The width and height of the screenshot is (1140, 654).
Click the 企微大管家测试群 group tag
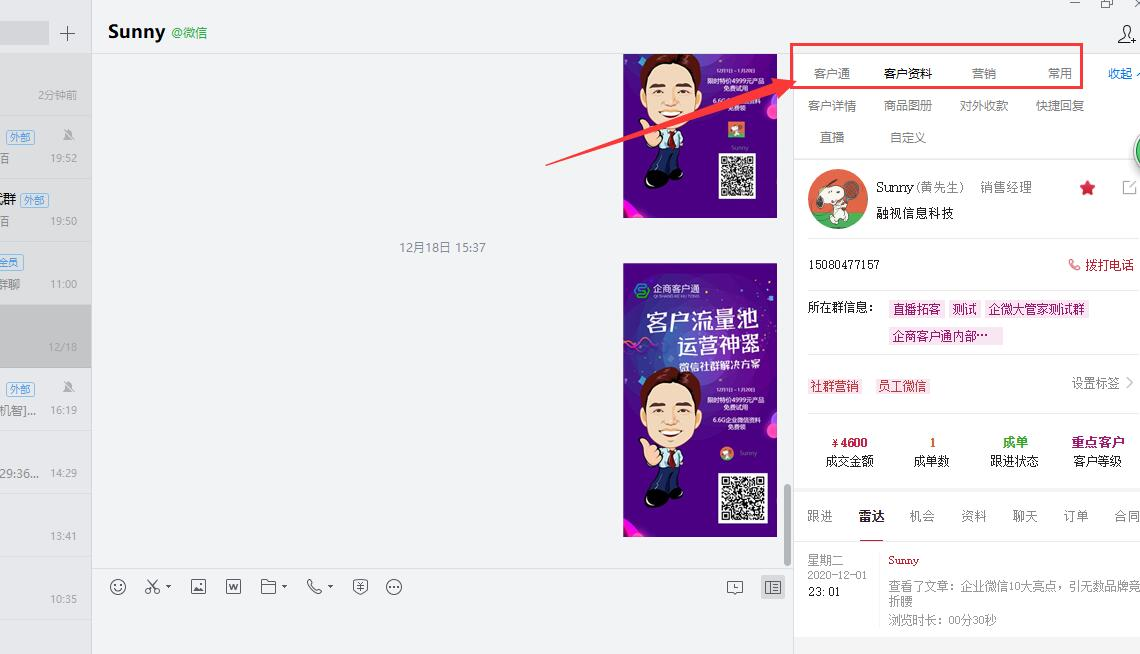pyautogui.click(x=1036, y=309)
